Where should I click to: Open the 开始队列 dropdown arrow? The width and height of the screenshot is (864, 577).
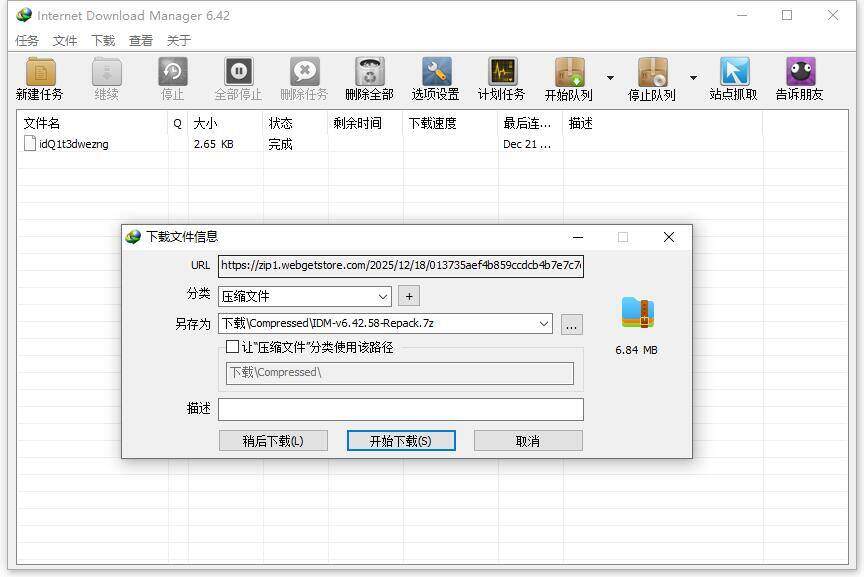pos(610,78)
